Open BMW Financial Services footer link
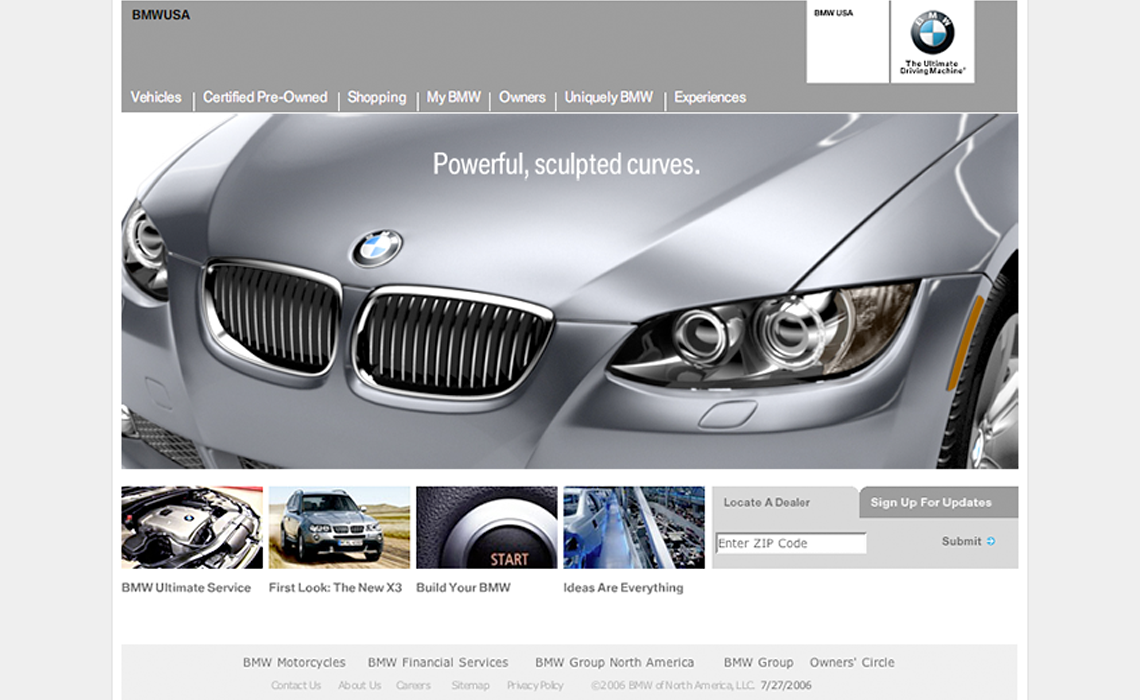Viewport: 1140px width, 700px height. coord(438,662)
